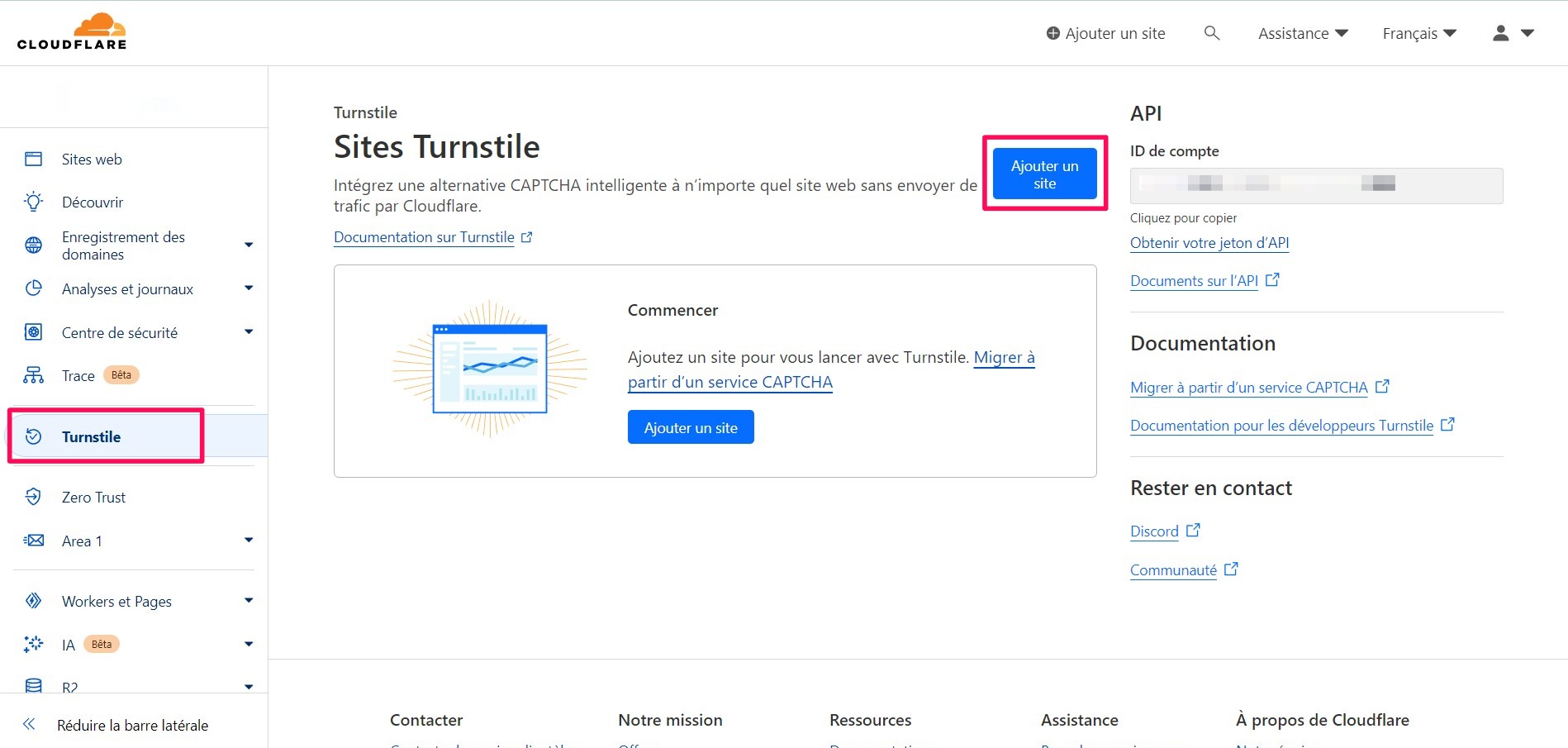Click Obtenir votre jeton d'API link

click(x=1209, y=243)
